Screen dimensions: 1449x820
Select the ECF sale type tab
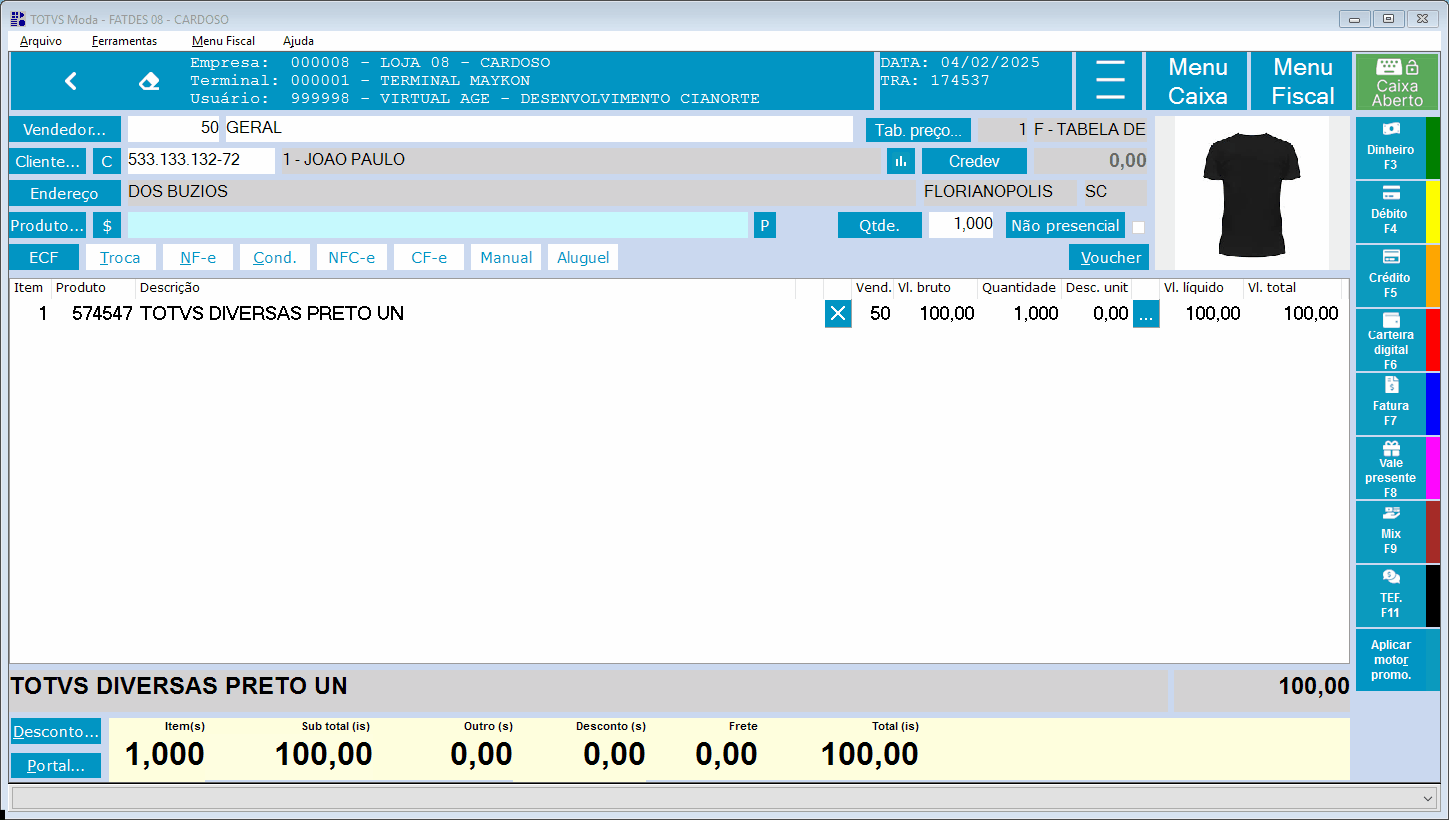[44, 257]
